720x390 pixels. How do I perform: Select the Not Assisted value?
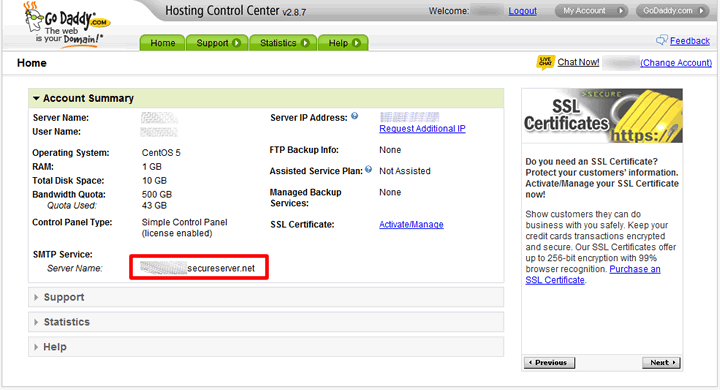pyautogui.click(x=405, y=171)
